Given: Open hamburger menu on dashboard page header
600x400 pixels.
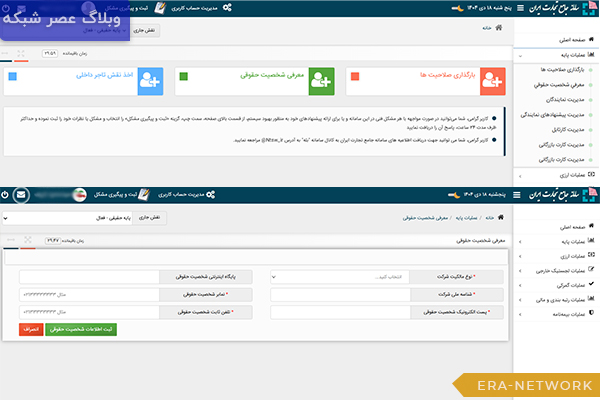Looking at the screenshot, I should pyautogui.click(x=520, y=8).
